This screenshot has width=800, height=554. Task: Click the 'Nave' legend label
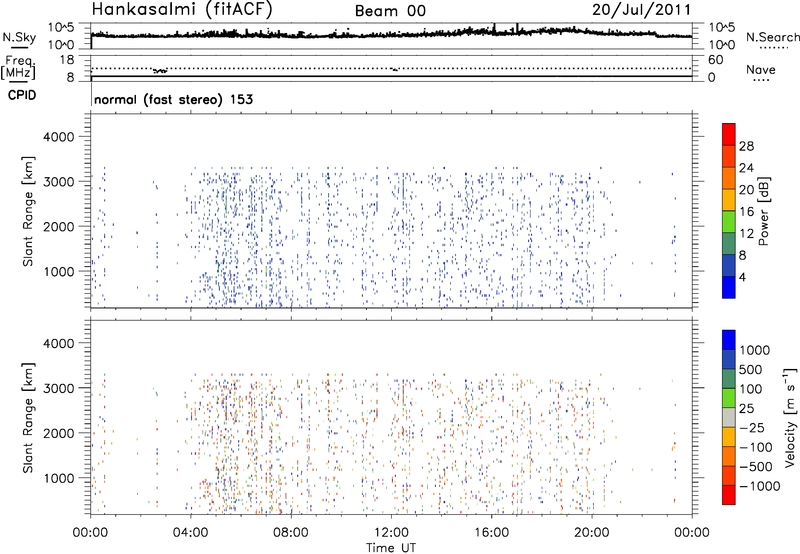click(x=761, y=69)
